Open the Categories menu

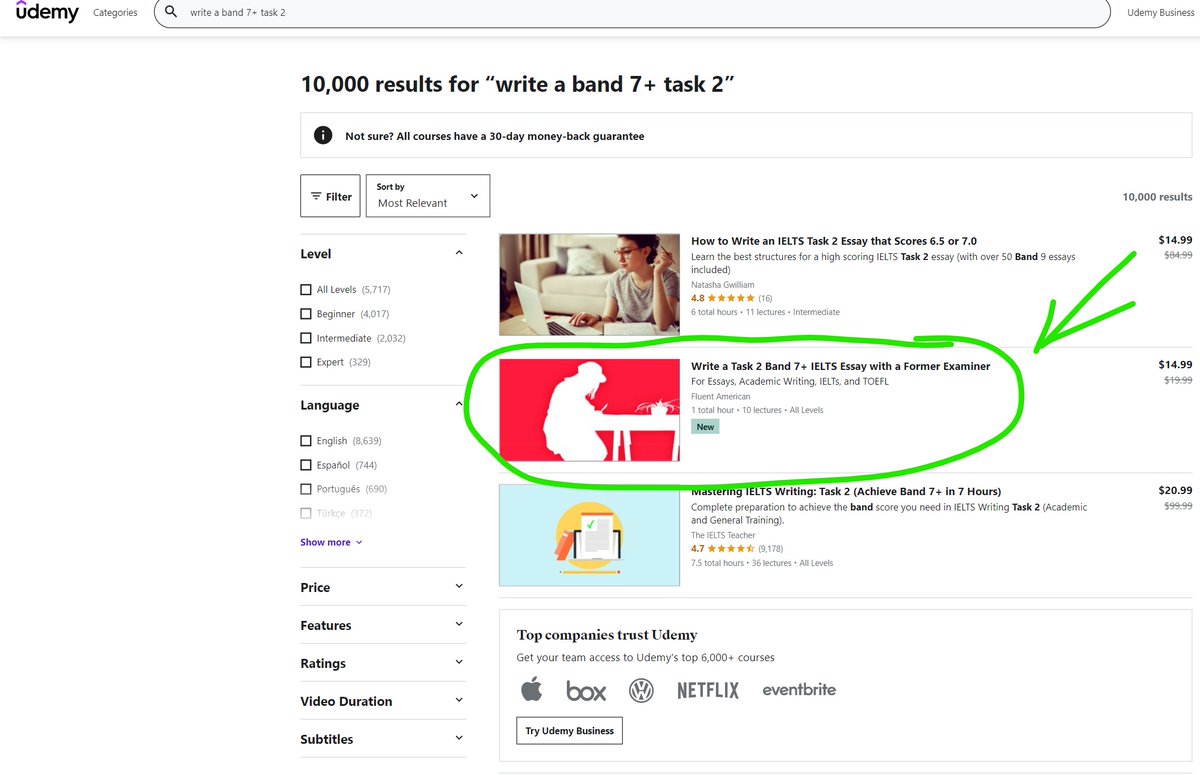(115, 13)
